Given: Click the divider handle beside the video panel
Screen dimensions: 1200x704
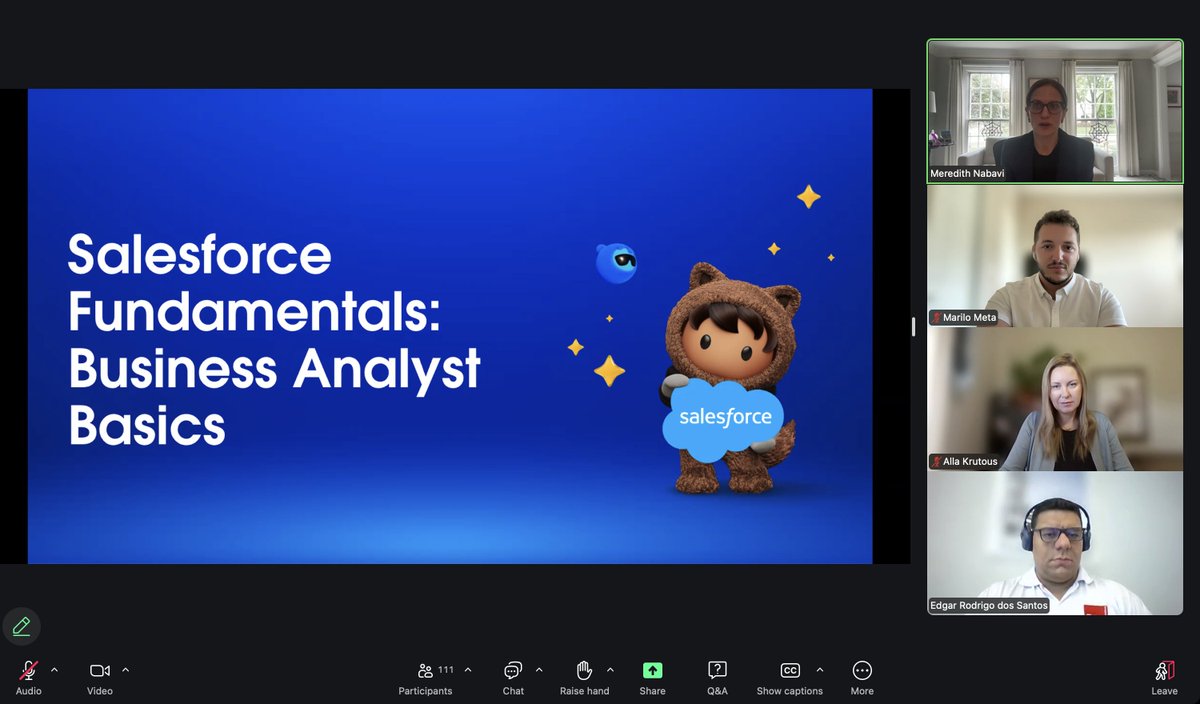Looking at the screenshot, I should [x=913, y=327].
